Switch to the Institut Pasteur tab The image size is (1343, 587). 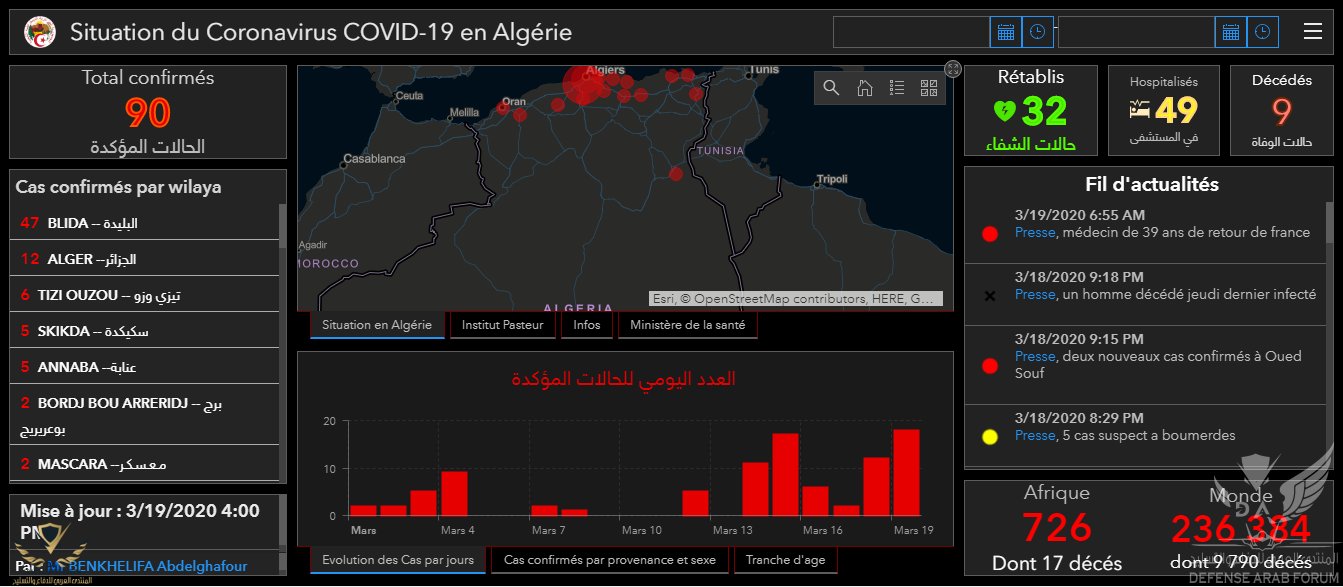pyautogui.click(x=503, y=325)
